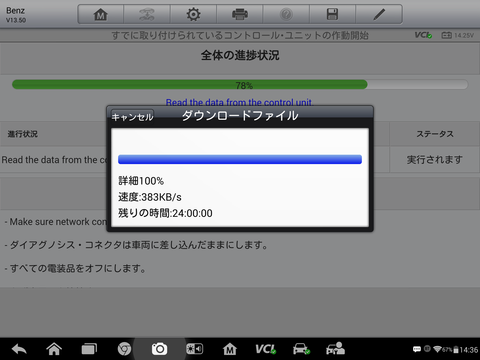Open the help question mark icon
The image size is (480, 360).
point(286,14)
